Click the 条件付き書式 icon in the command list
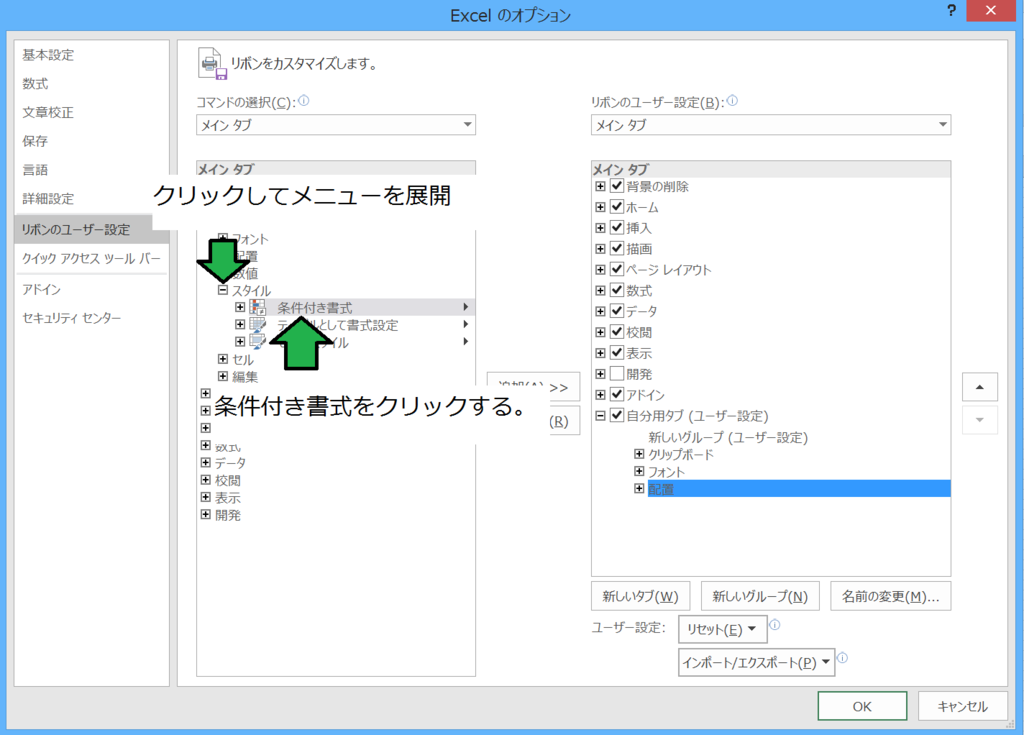1024x735 pixels. click(x=258, y=307)
